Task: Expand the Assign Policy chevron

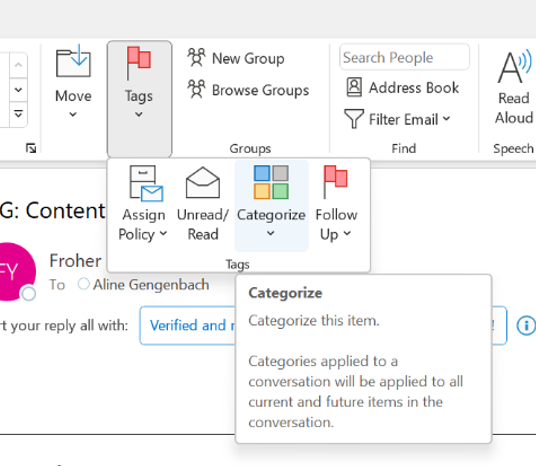Action: click(163, 234)
